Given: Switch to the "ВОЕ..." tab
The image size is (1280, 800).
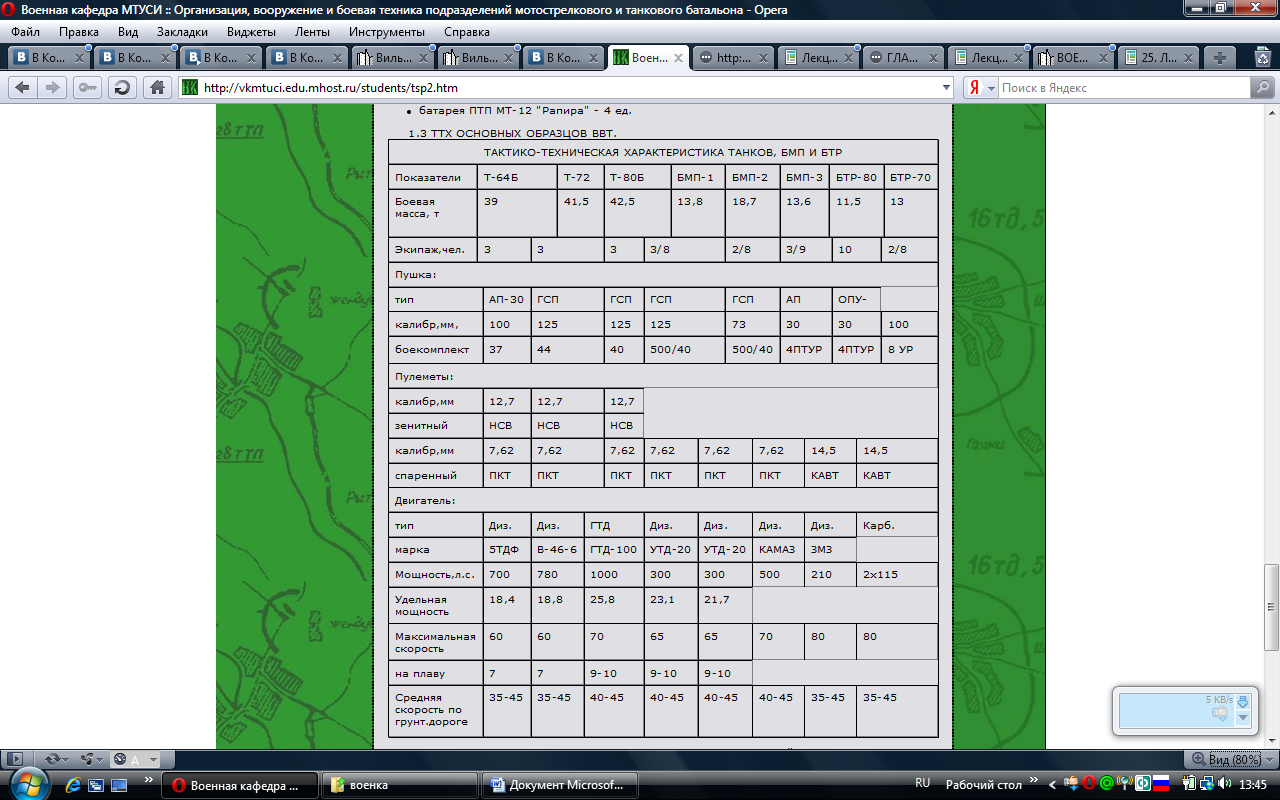Looking at the screenshot, I should point(1072,58).
